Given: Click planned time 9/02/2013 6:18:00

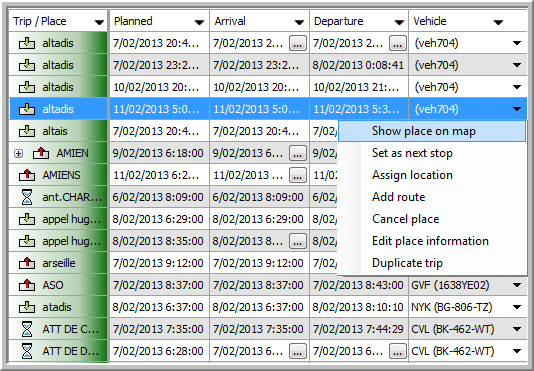Looking at the screenshot, I should tap(158, 153).
